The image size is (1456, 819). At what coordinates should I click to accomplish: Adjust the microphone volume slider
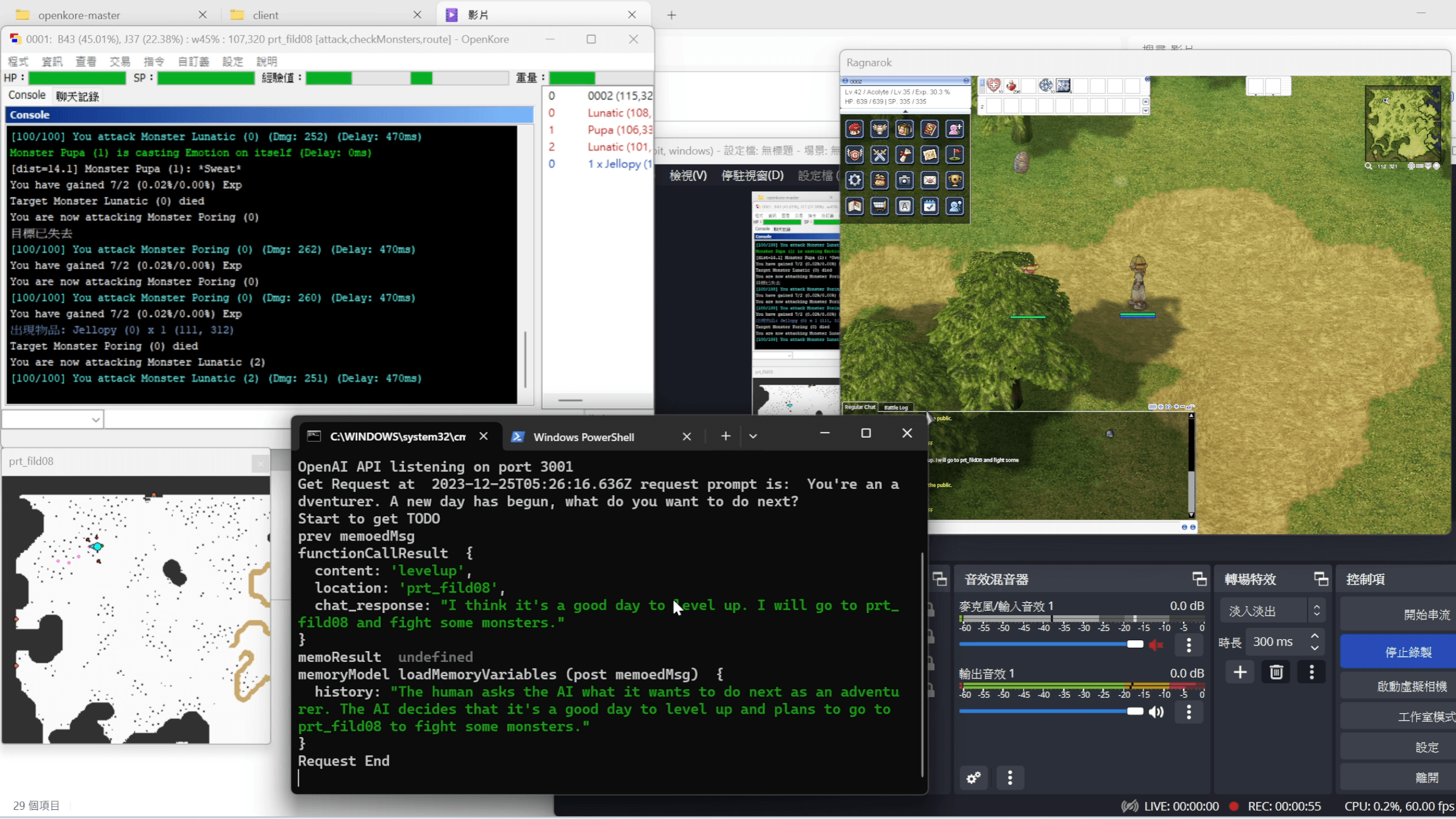(1051, 644)
